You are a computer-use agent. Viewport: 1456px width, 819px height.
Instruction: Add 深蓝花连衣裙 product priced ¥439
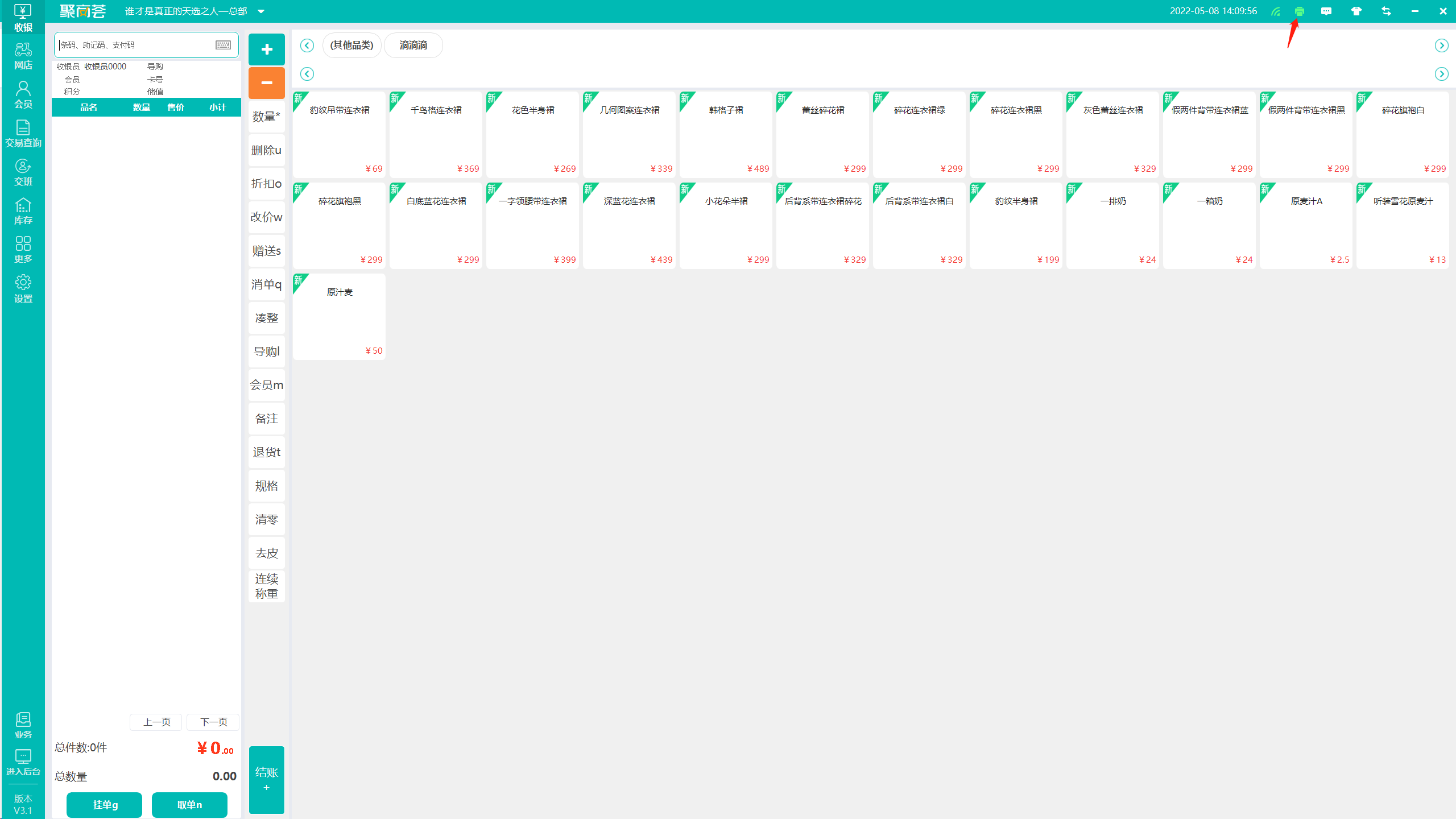tap(630, 225)
